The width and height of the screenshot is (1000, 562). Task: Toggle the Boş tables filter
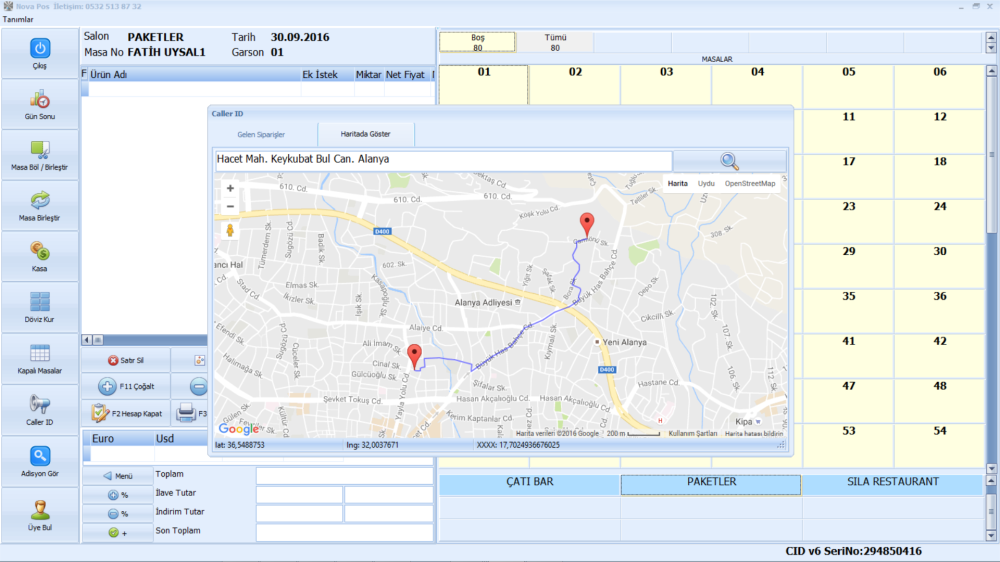(478, 42)
